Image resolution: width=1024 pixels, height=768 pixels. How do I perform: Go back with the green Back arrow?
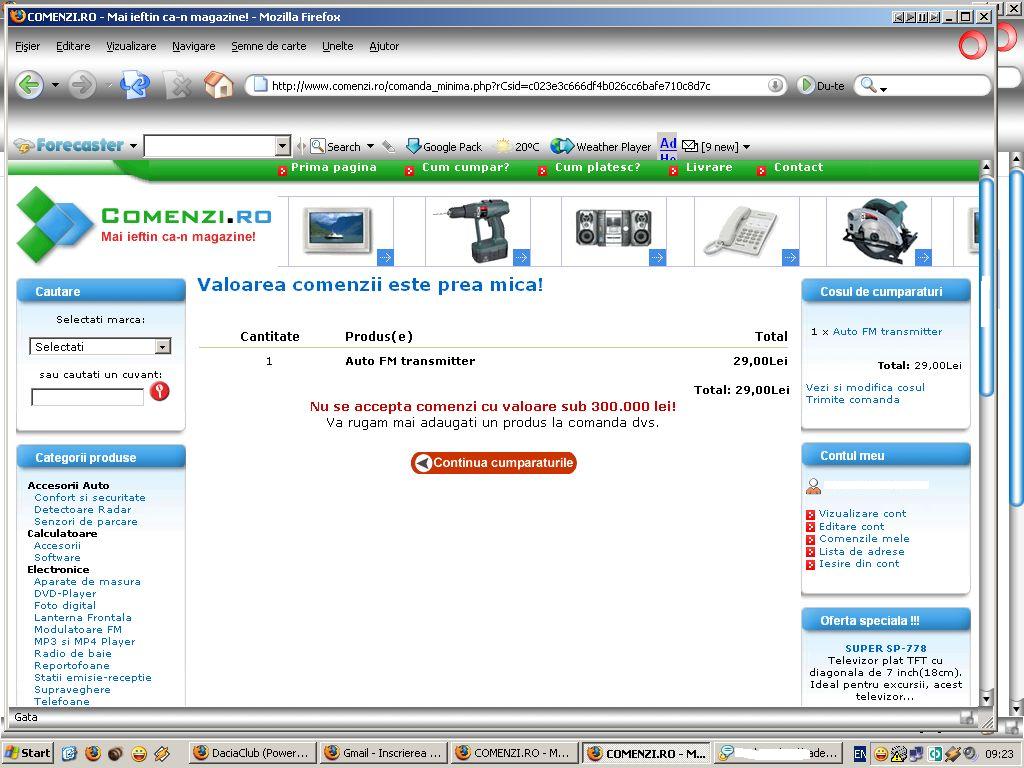point(29,85)
